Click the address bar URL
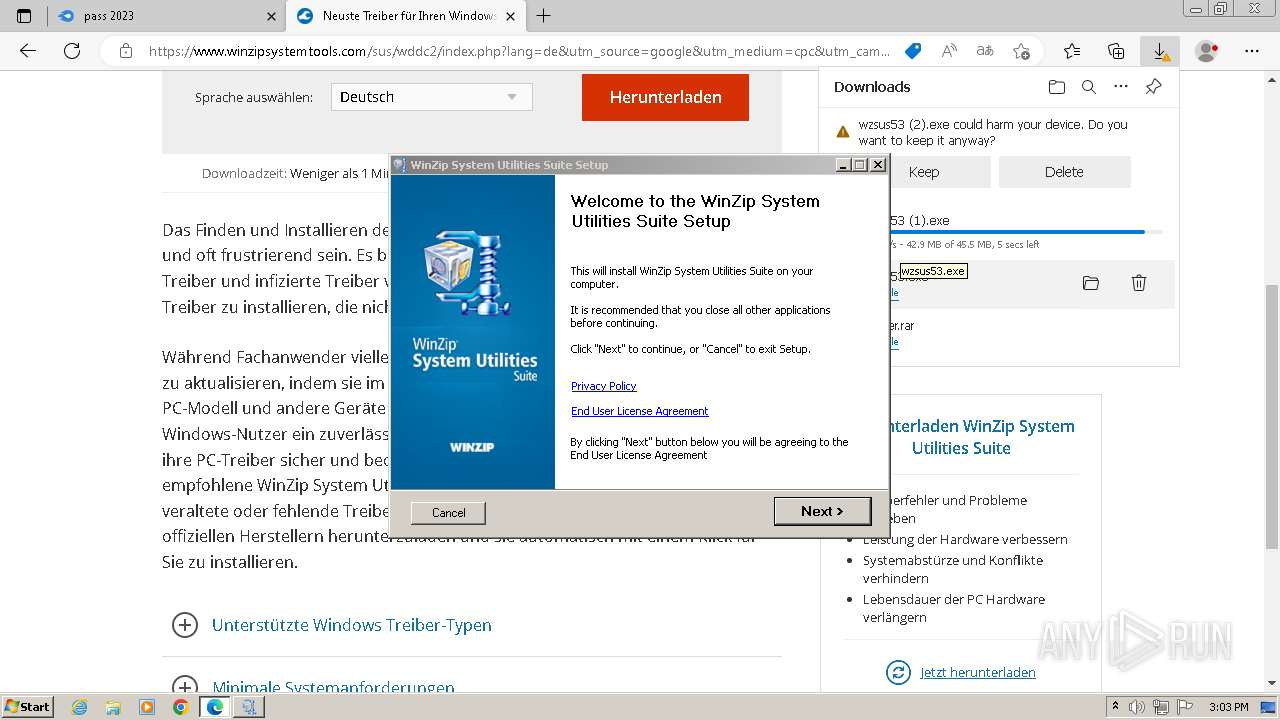Viewport: 1280px width, 720px height. point(519,51)
